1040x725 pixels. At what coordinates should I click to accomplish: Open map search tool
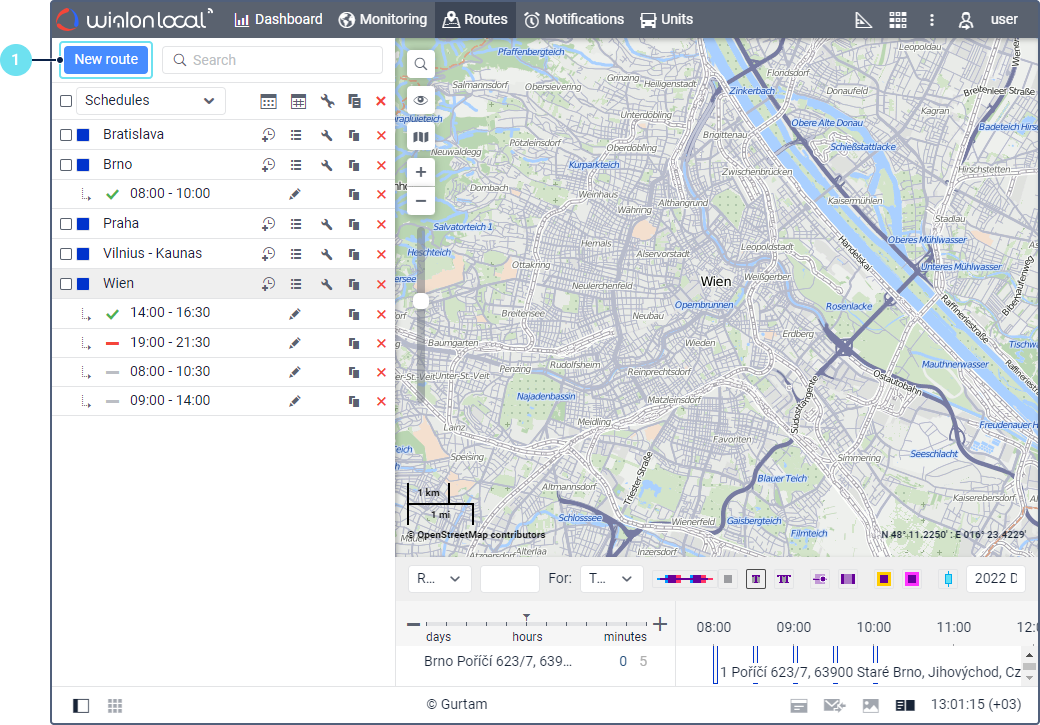421,64
